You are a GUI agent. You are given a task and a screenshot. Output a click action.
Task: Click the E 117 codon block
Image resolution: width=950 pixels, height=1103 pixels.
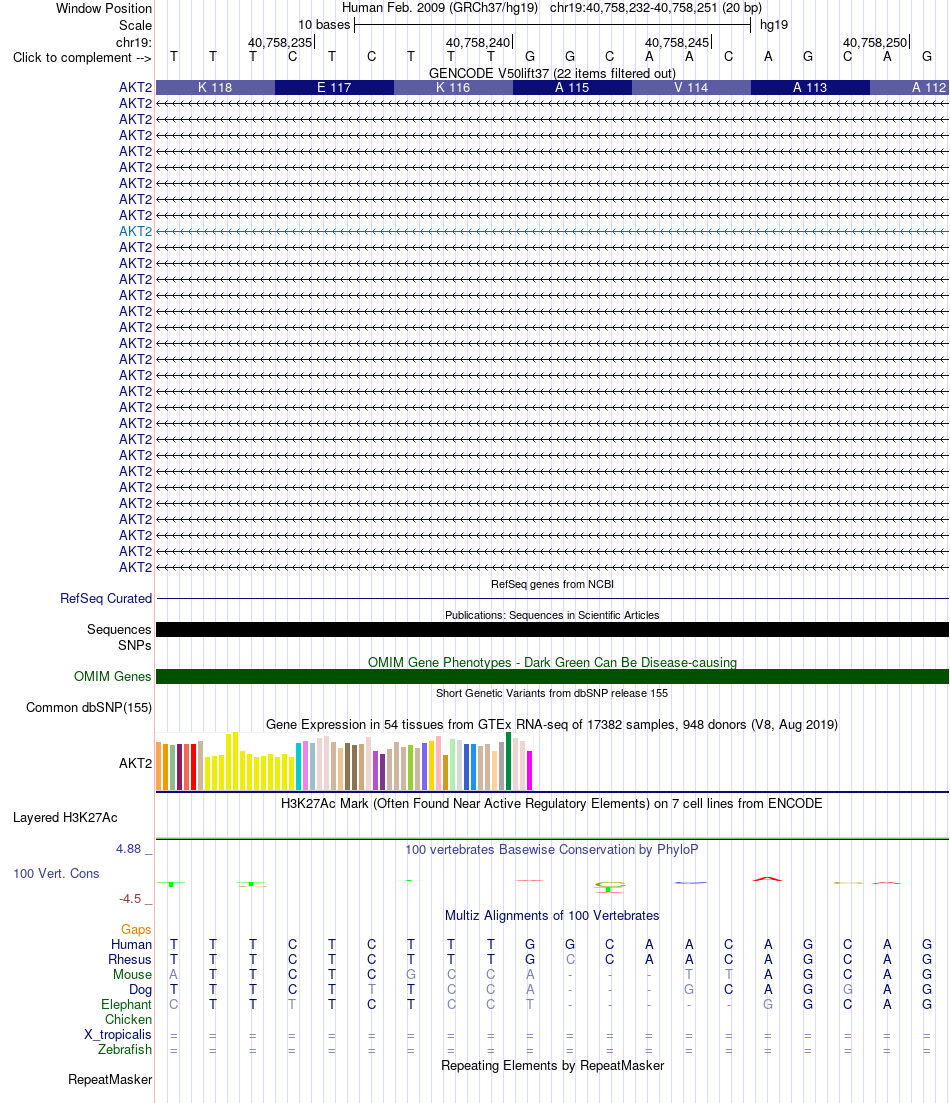point(334,87)
